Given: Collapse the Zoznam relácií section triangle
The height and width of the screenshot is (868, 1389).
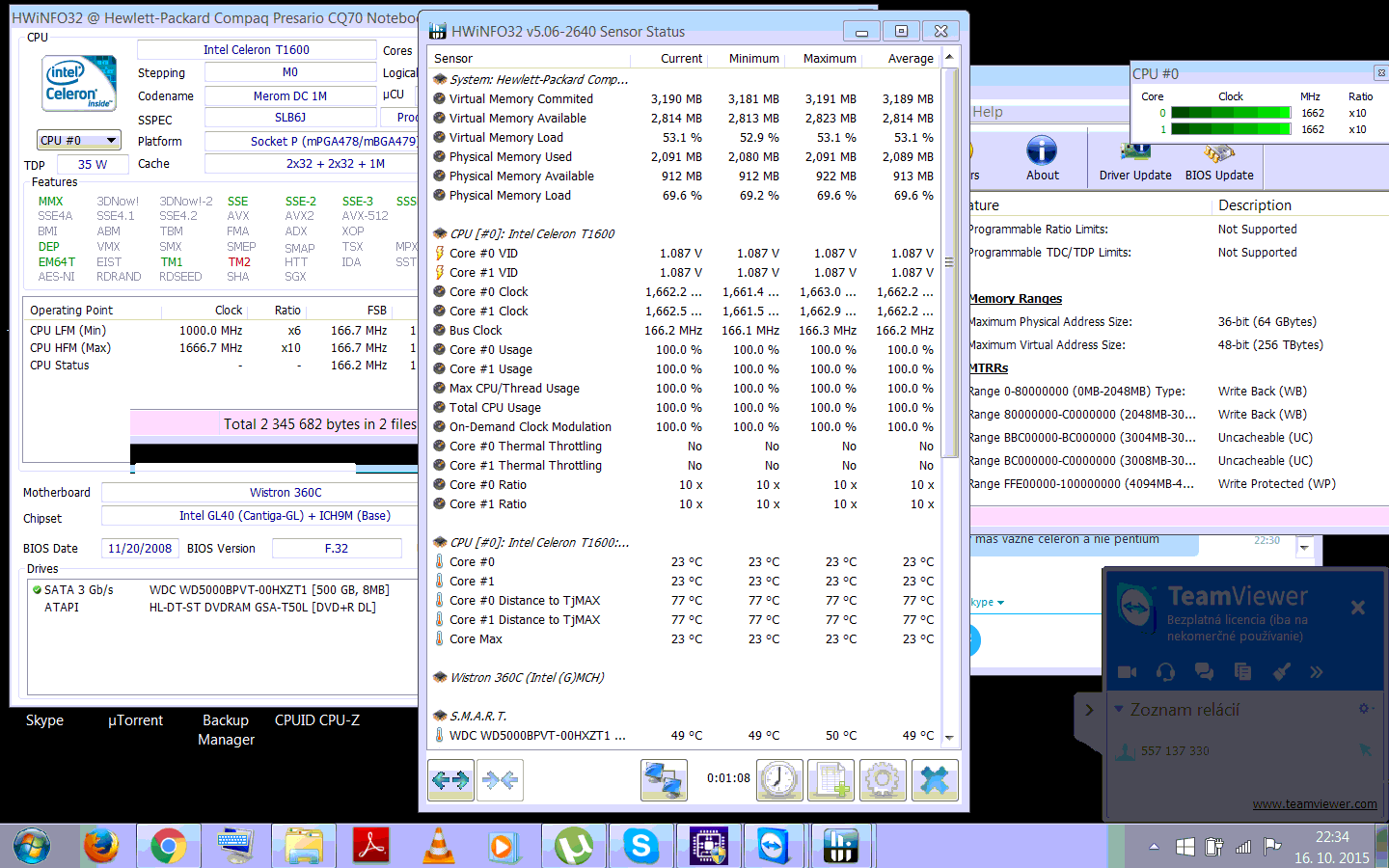Looking at the screenshot, I should (1119, 709).
